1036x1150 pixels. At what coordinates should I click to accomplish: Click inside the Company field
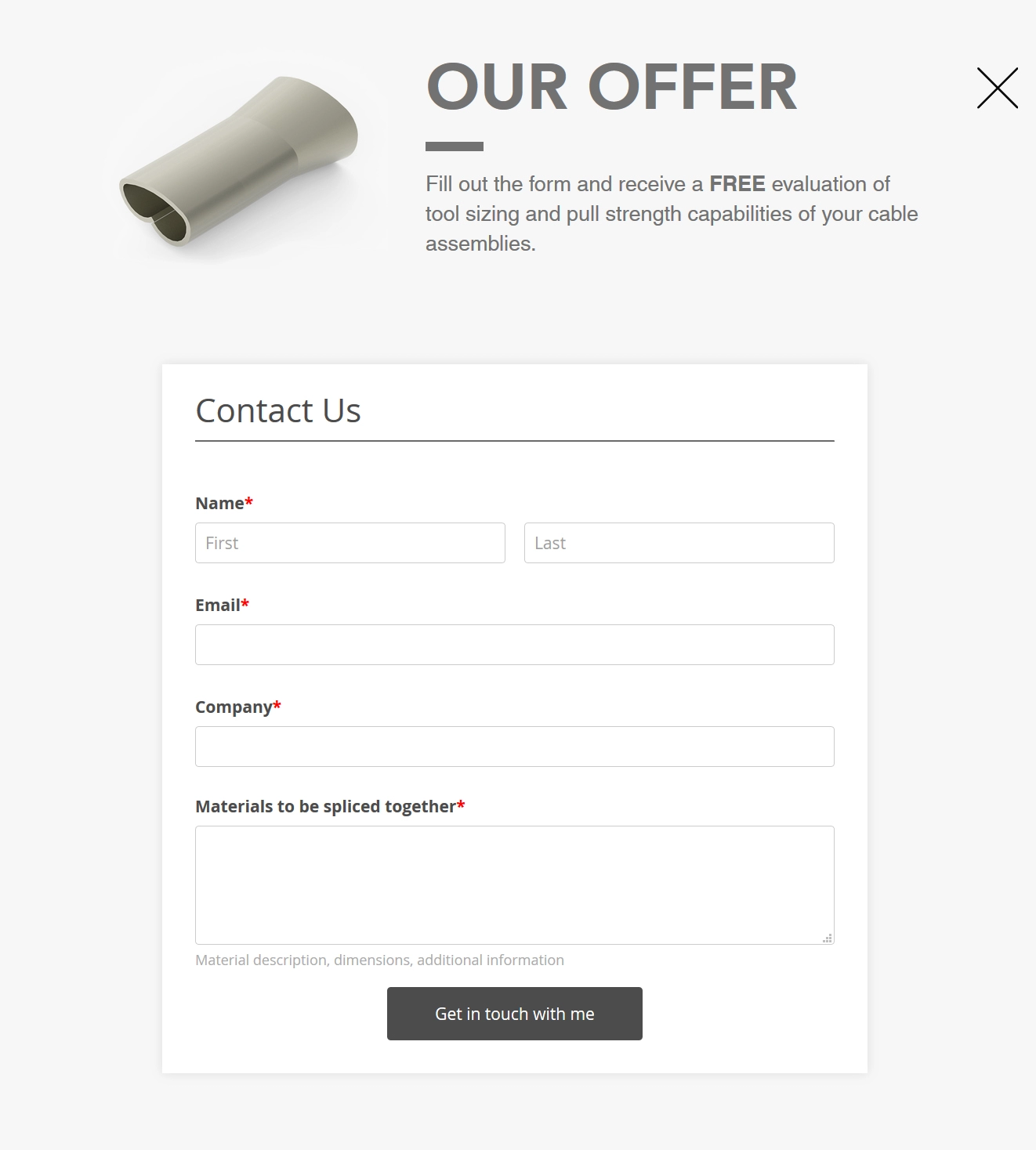tap(514, 746)
